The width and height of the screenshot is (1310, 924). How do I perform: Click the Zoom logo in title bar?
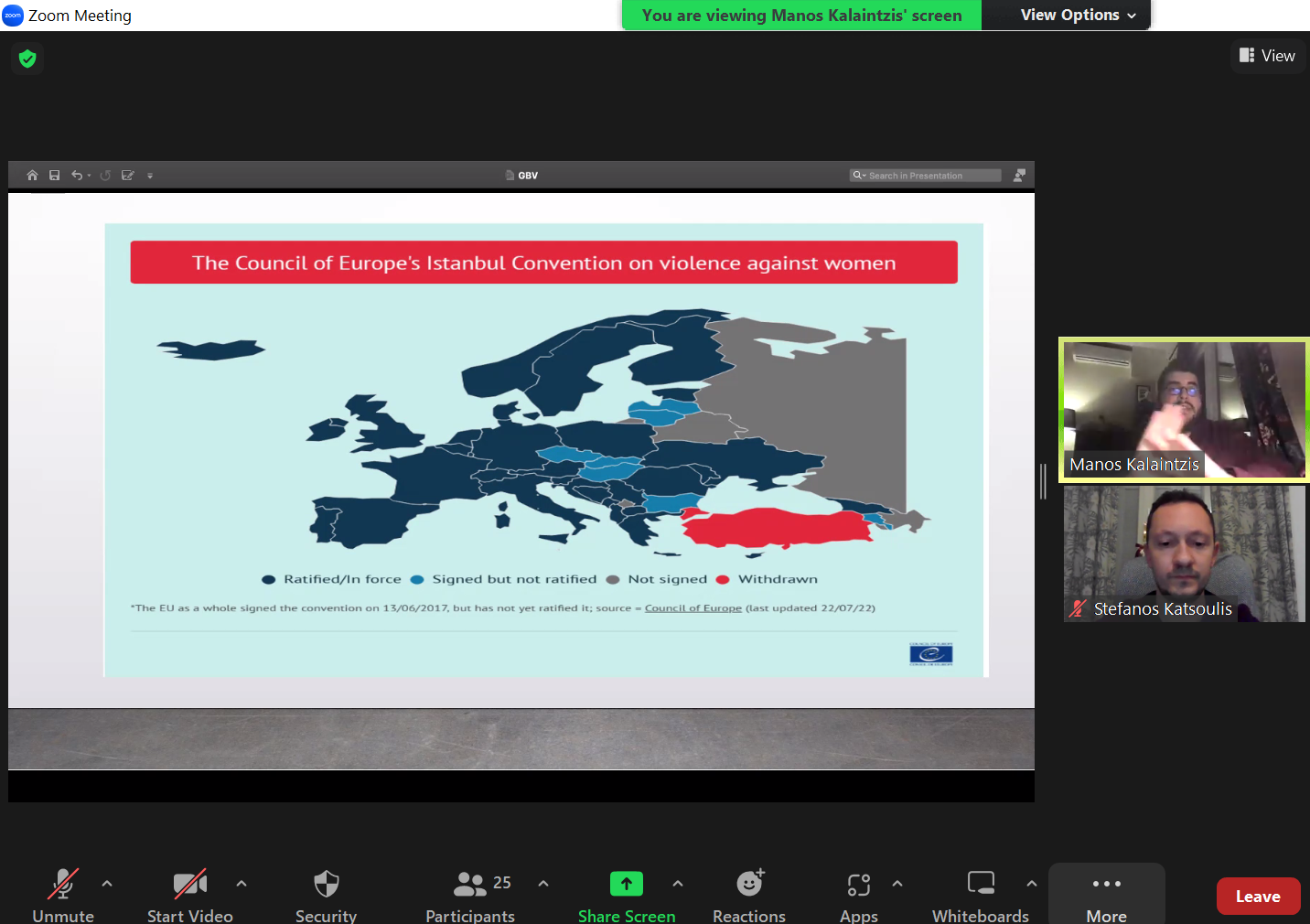pos(13,16)
